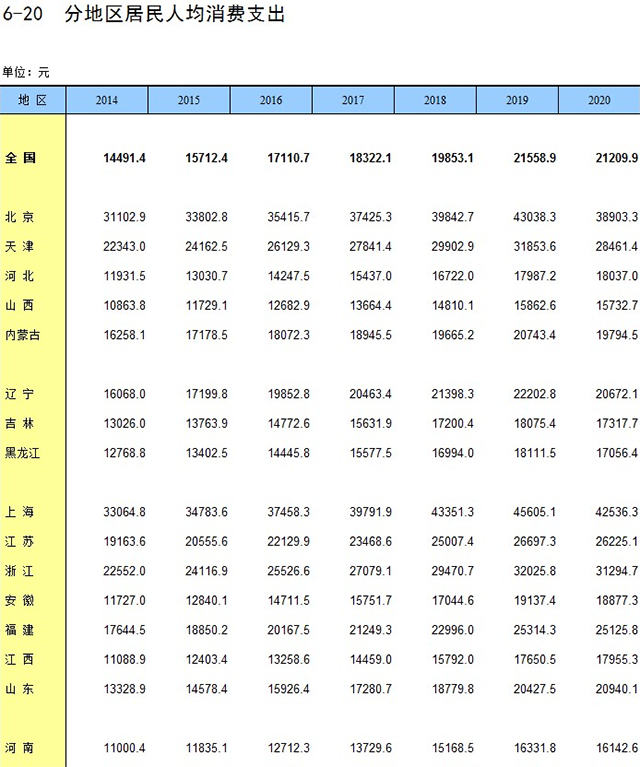Click Henan 2014 value 11000.4
This screenshot has height=767, width=640.
click(x=124, y=748)
